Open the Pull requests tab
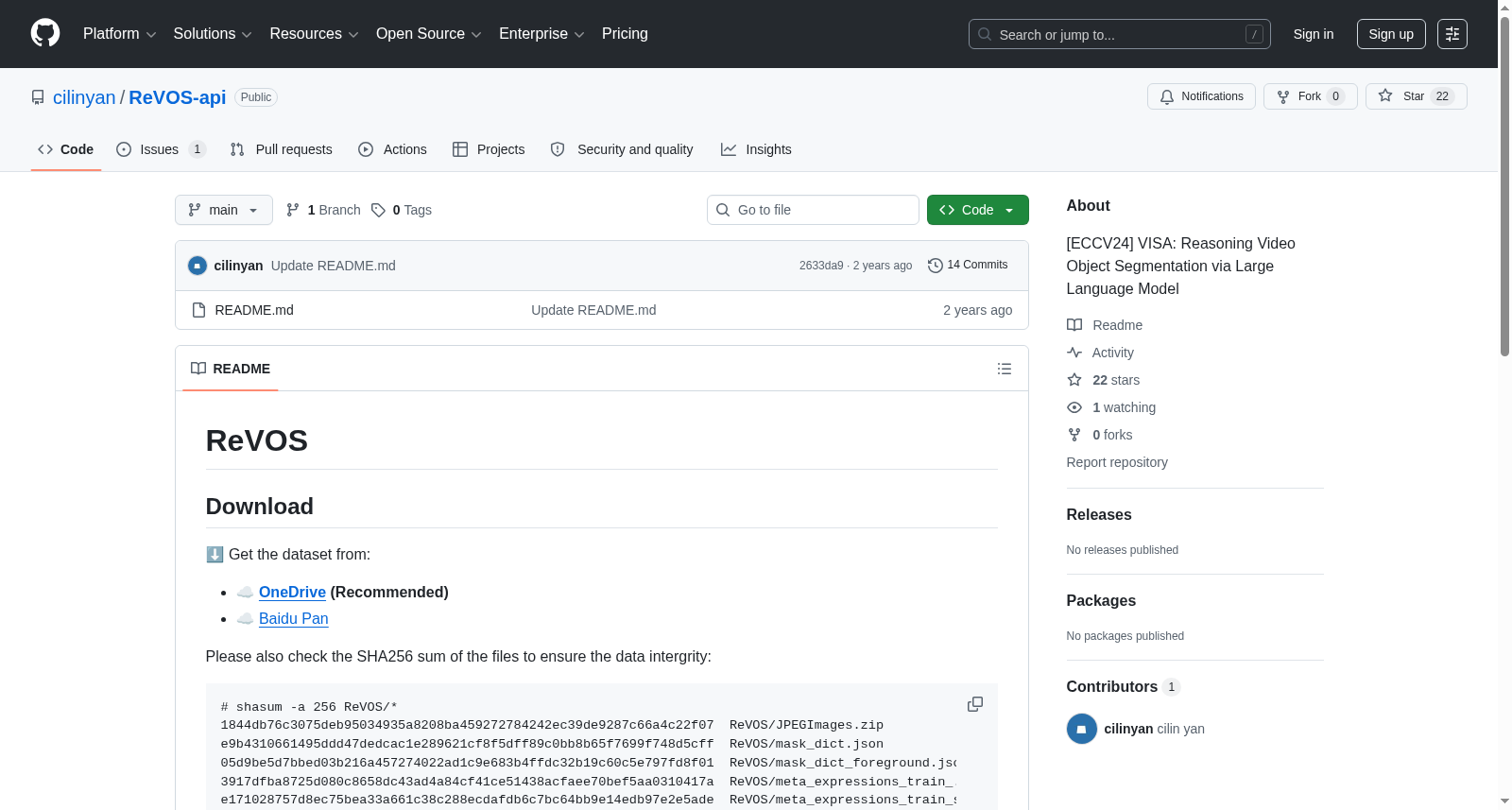 pyautogui.click(x=282, y=149)
